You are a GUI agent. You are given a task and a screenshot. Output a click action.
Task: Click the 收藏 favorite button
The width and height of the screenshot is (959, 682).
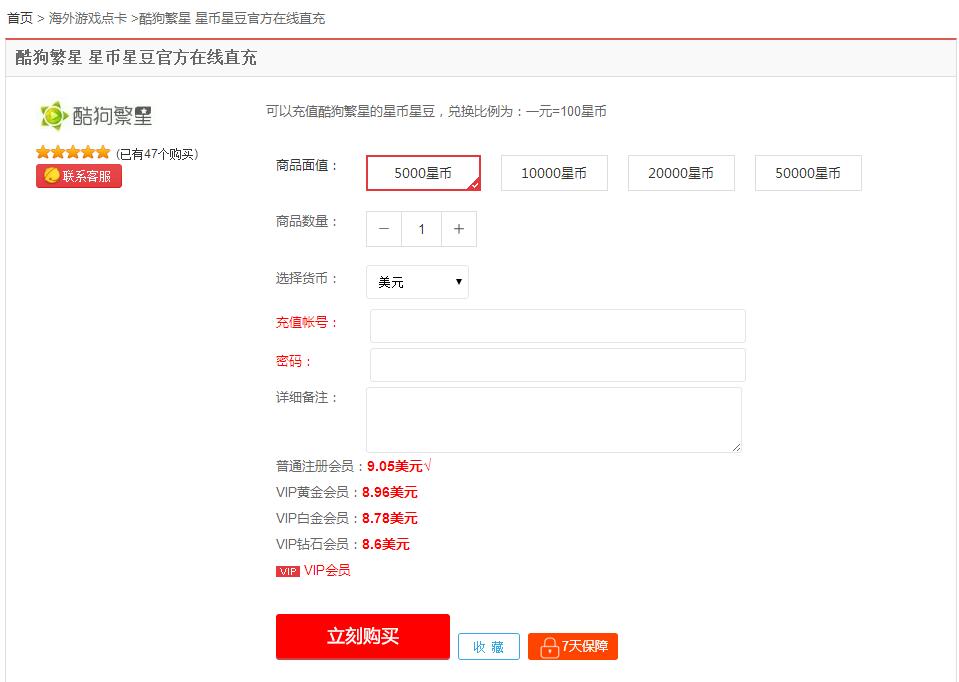pyautogui.click(x=489, y=647)
